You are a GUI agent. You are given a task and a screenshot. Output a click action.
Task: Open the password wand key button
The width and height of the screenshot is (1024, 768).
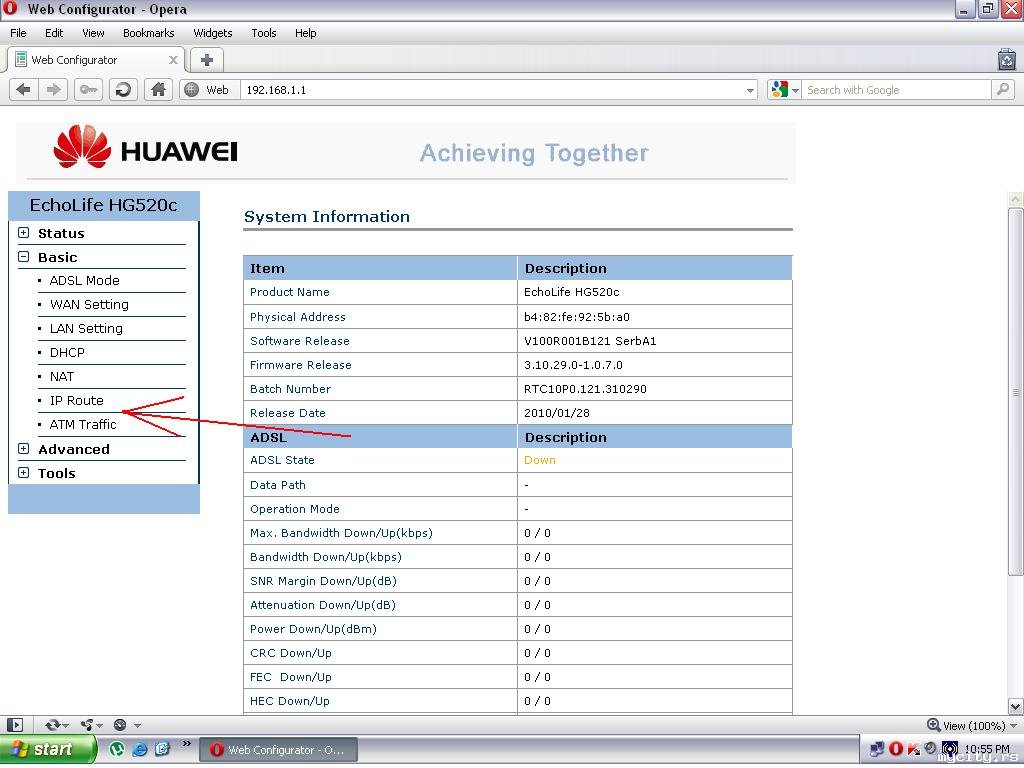click(x=88, y=89)
